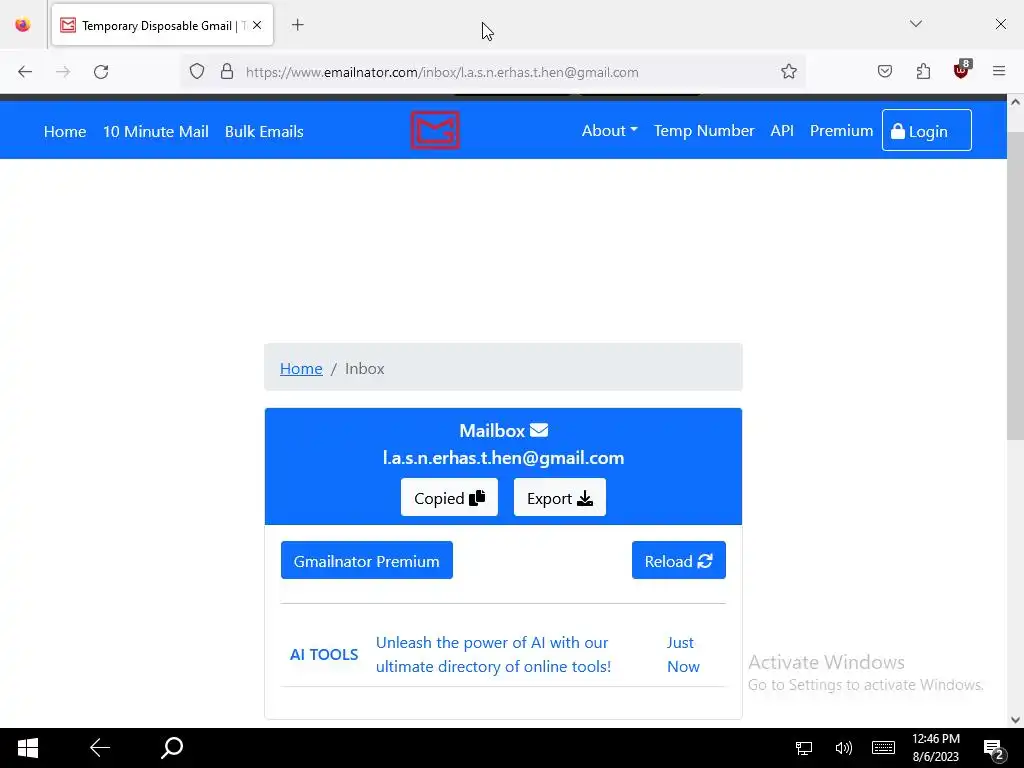Open uBlock Origin extension icon
1024x768 pixels.
point(961,71)
